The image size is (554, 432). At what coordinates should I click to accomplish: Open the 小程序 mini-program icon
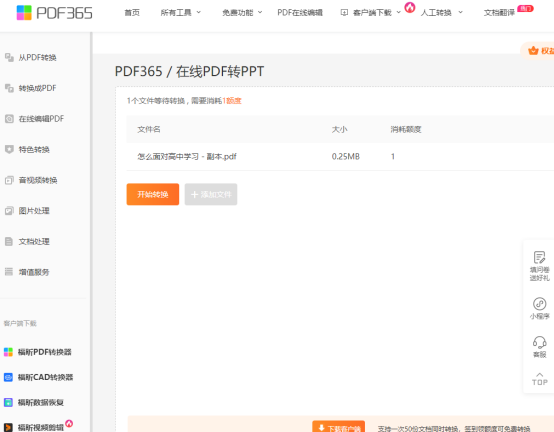(540, 304)
